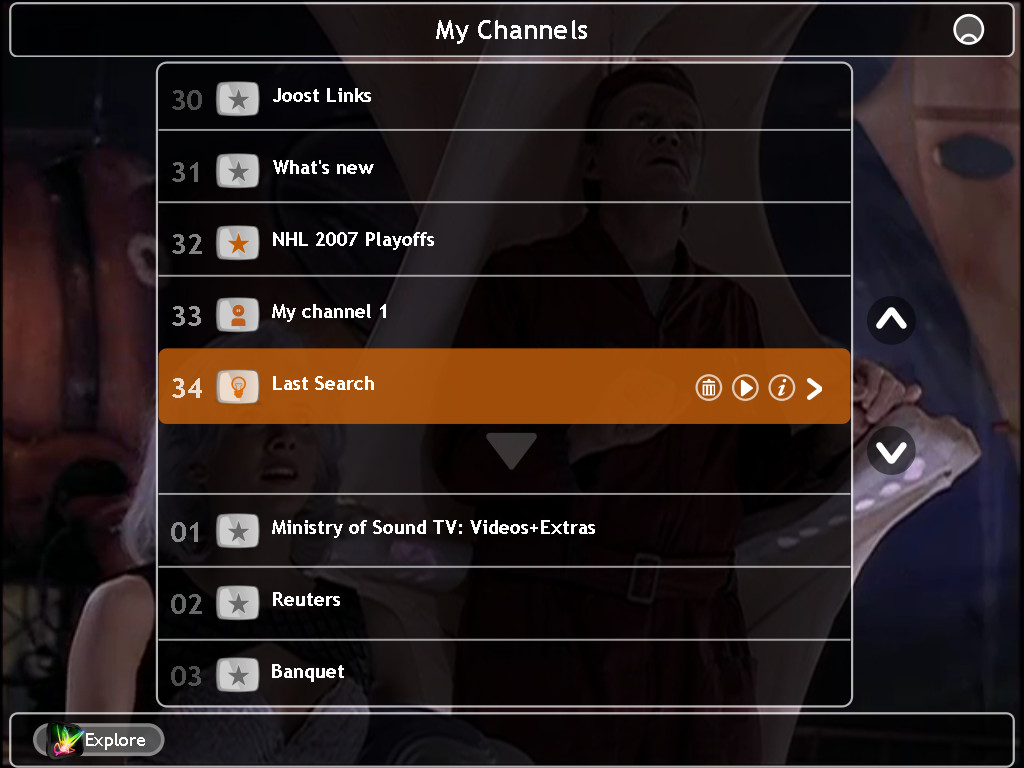Select the My channel 1 row
The height and width of the screenshot is (768, 1024).
click(x=504, y=312)
